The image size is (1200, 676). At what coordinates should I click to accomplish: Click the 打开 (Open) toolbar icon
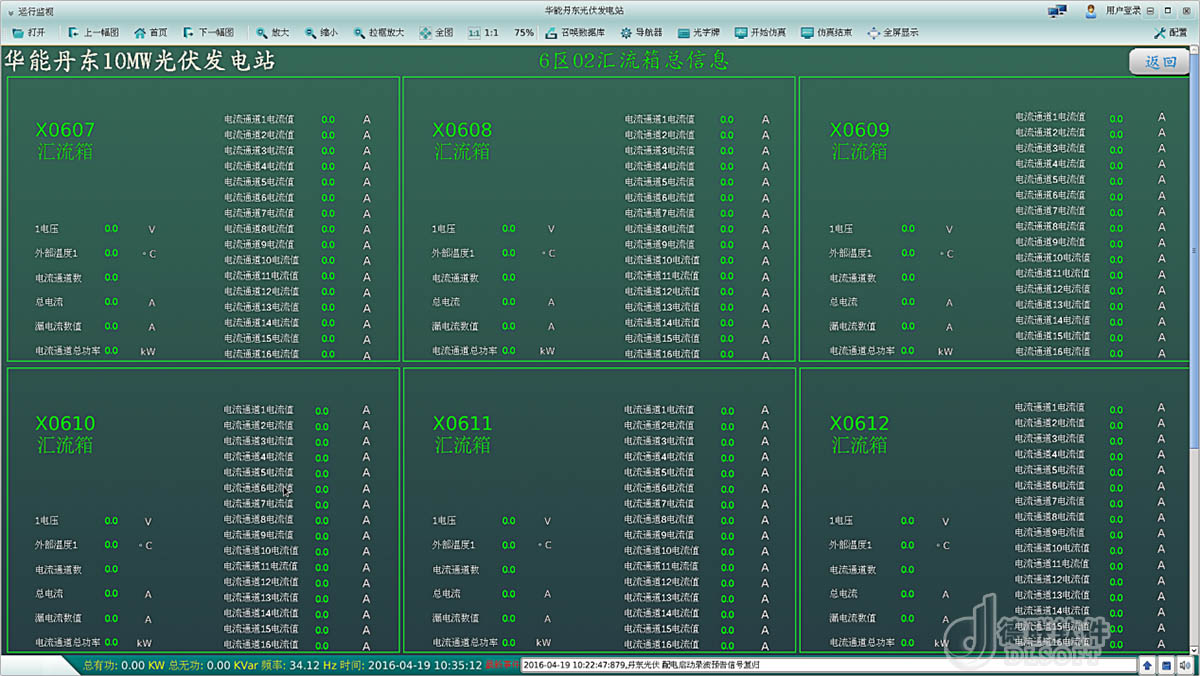28,33
